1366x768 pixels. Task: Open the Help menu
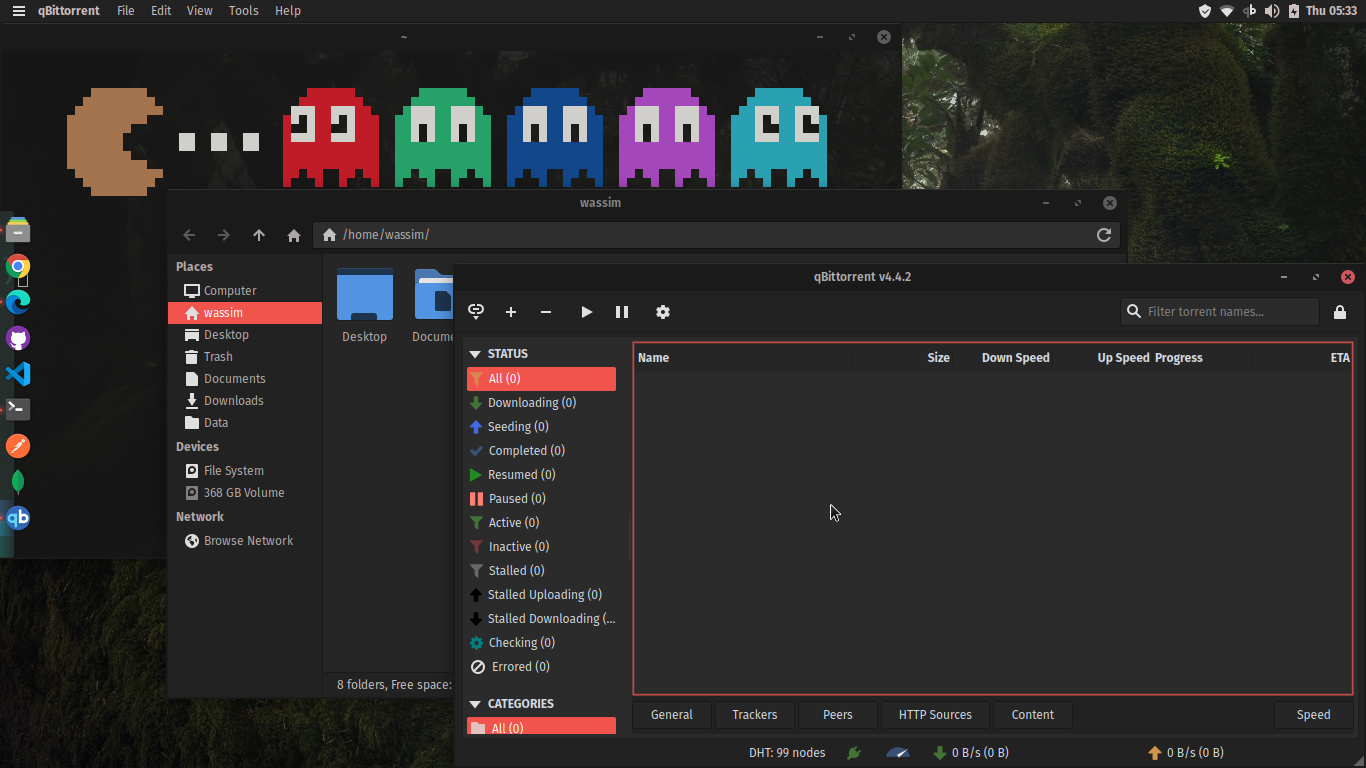(x=288, y=11)
